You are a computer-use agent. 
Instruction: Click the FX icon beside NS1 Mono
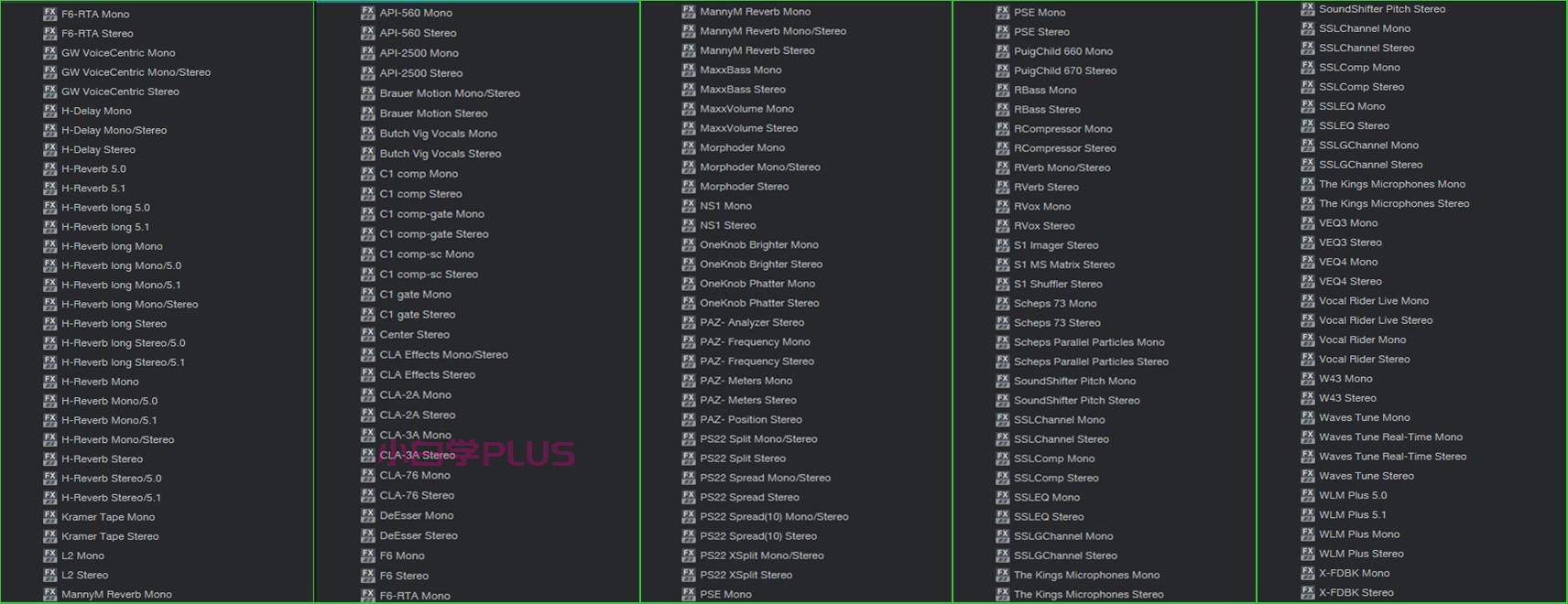[x=689, y=206]
